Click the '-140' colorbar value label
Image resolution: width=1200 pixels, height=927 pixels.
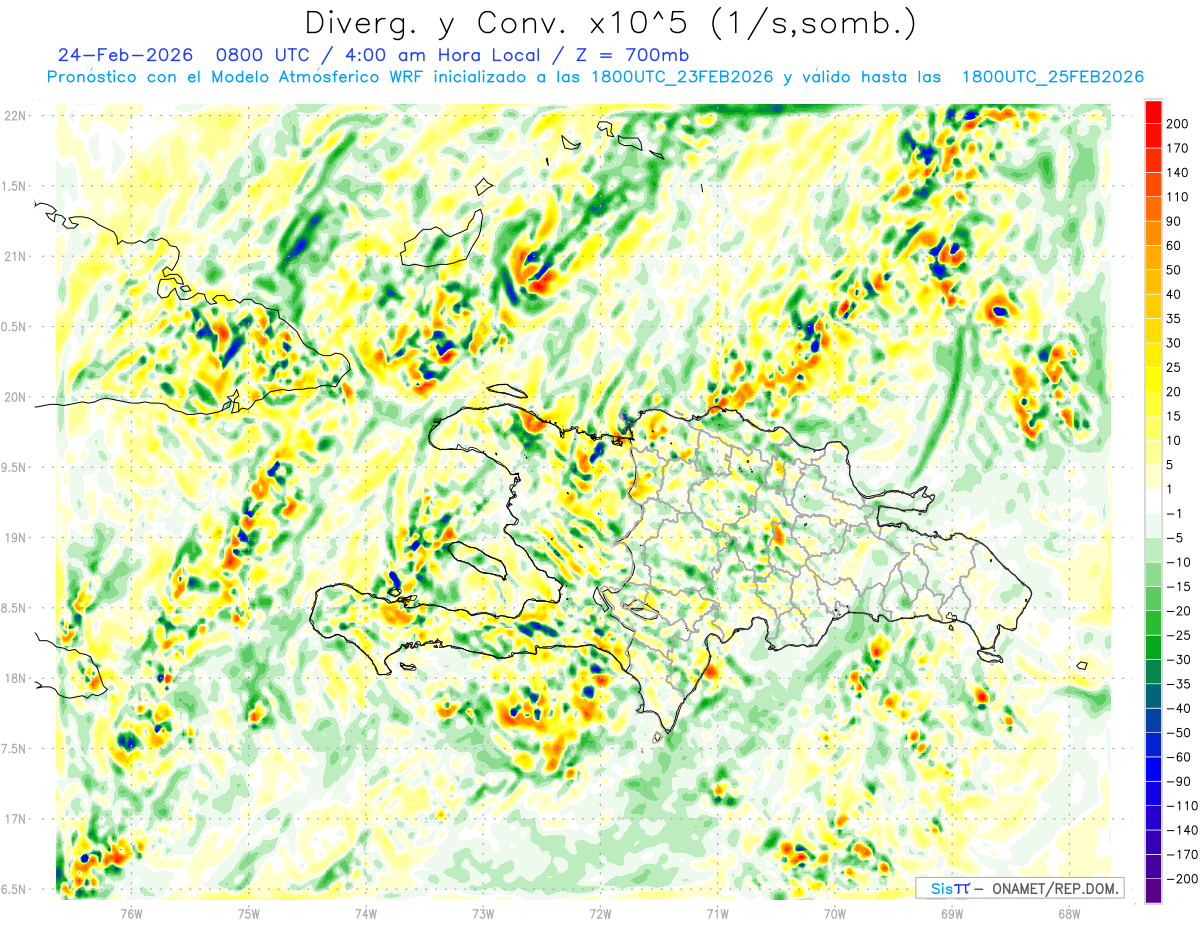tap(1180, 830)
